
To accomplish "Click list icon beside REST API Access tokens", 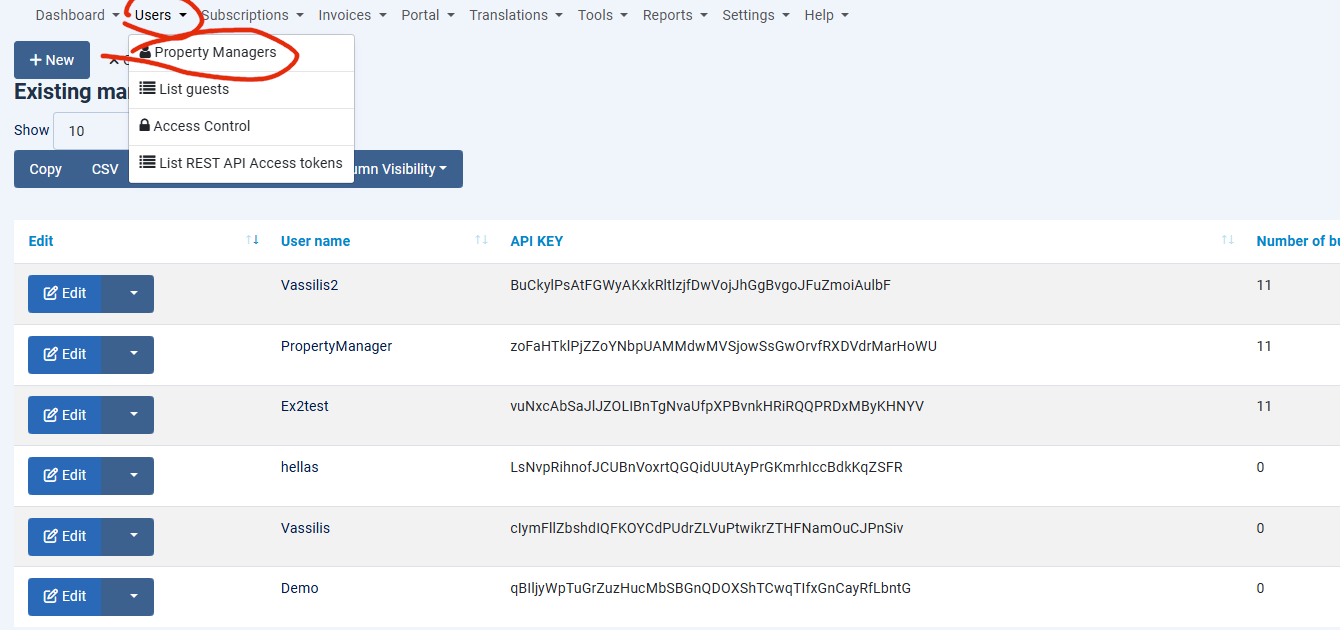I will tap(147, 163).
